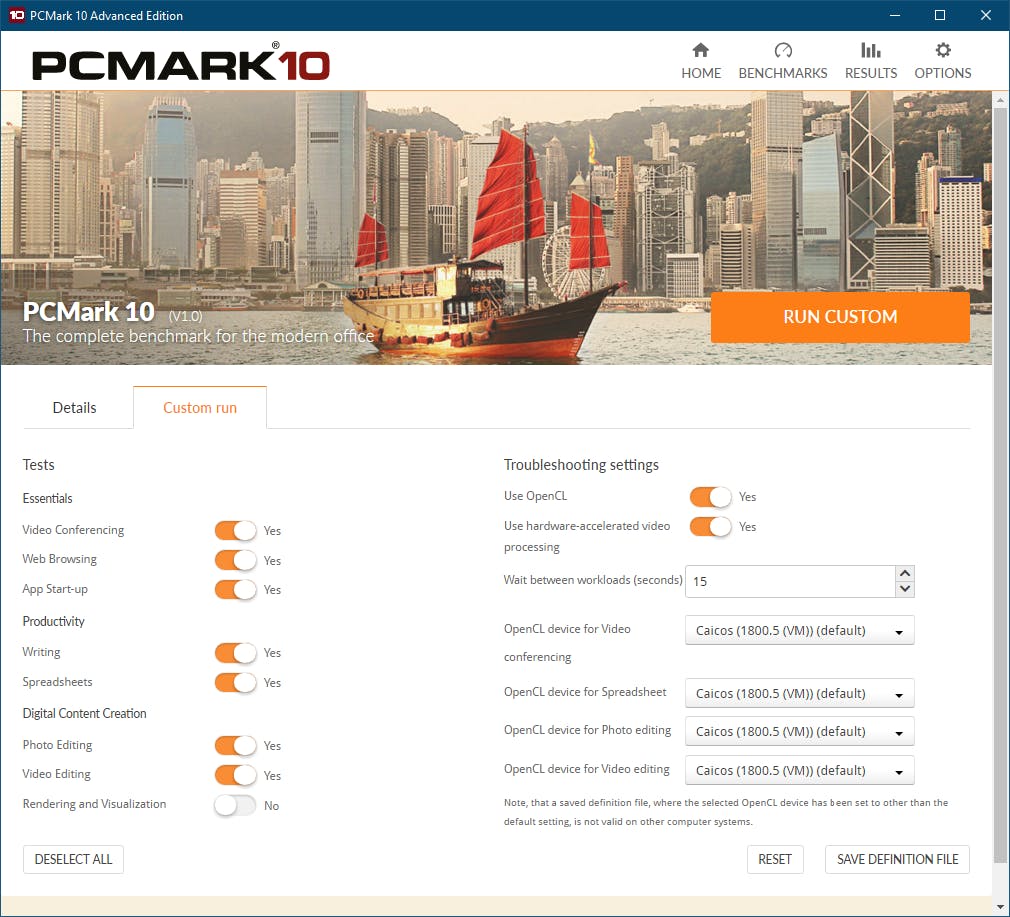Select the Custom run tab
Screen dimensions: 1010x917
[200, 408]
